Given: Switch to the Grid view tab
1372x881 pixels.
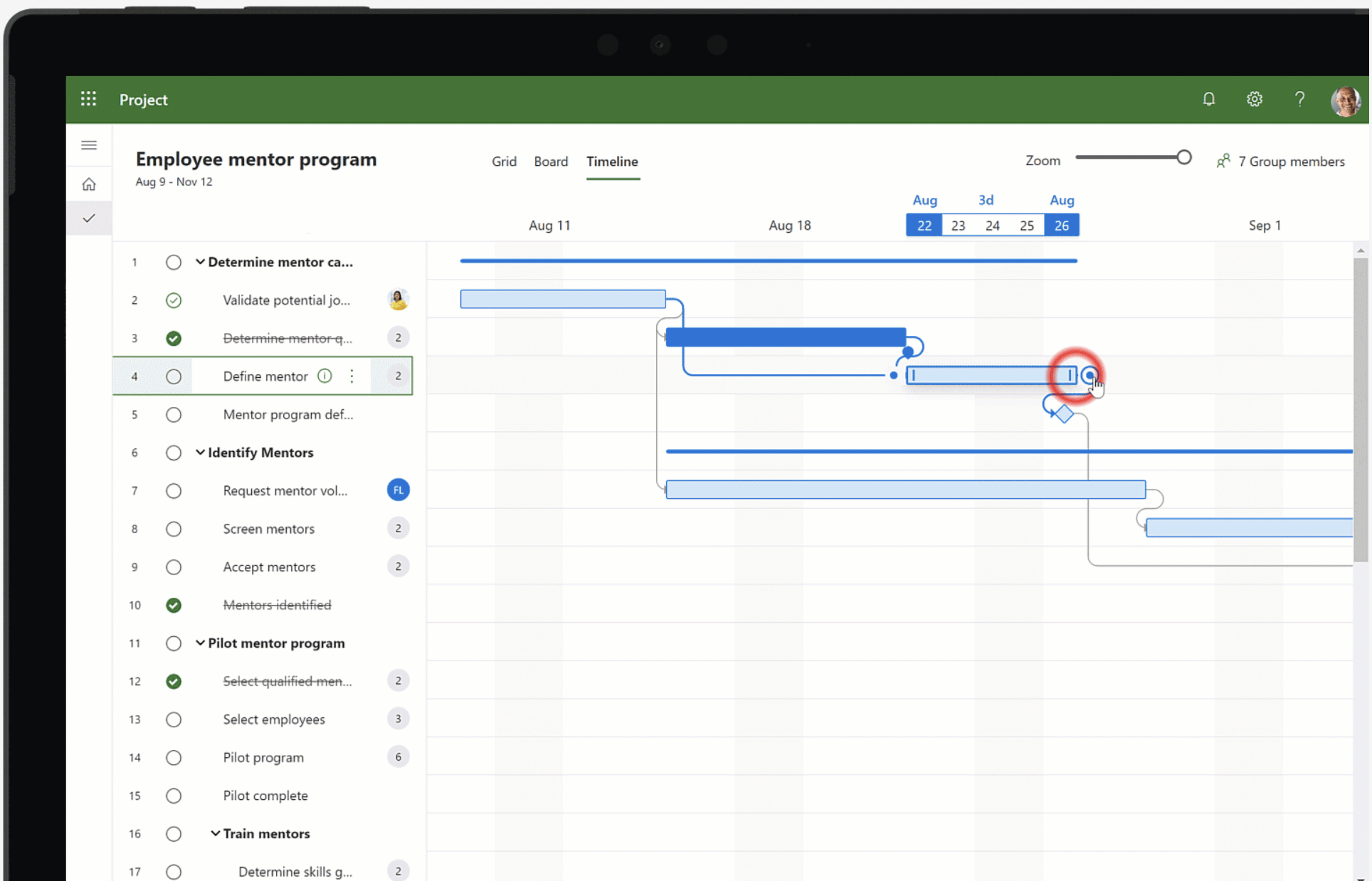Looking at the screenshot, I should [x=503, y=161].
